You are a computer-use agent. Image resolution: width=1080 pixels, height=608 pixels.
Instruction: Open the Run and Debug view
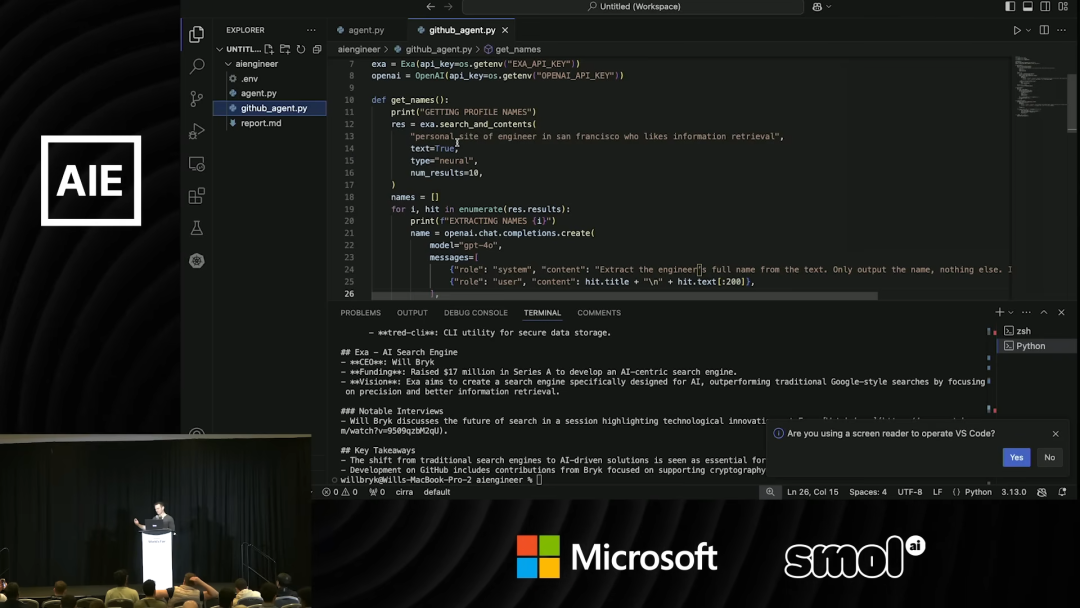point(196,131)
